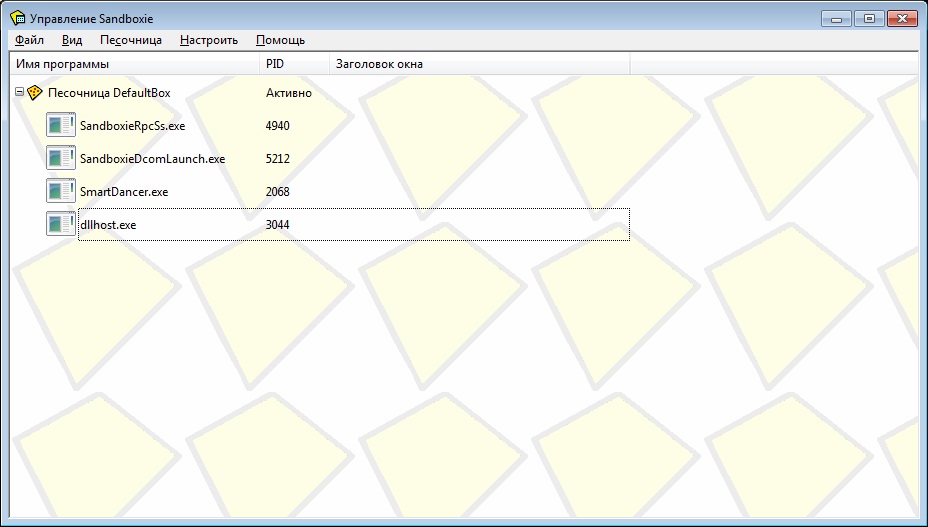
Task: Click the Заголовок окна column header
Action: [x=479, y=64]
